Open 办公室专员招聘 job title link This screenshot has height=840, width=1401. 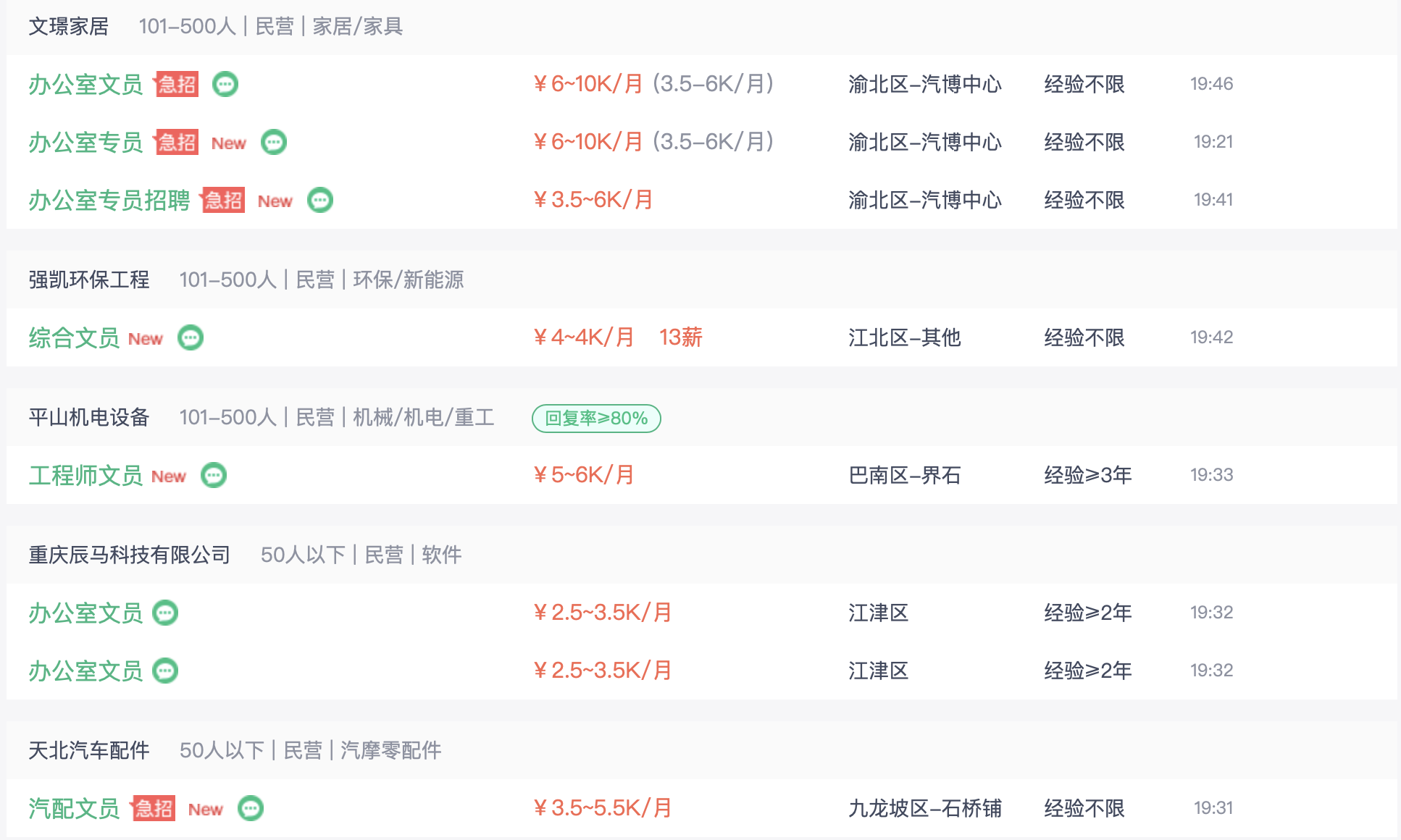[109, 200]
